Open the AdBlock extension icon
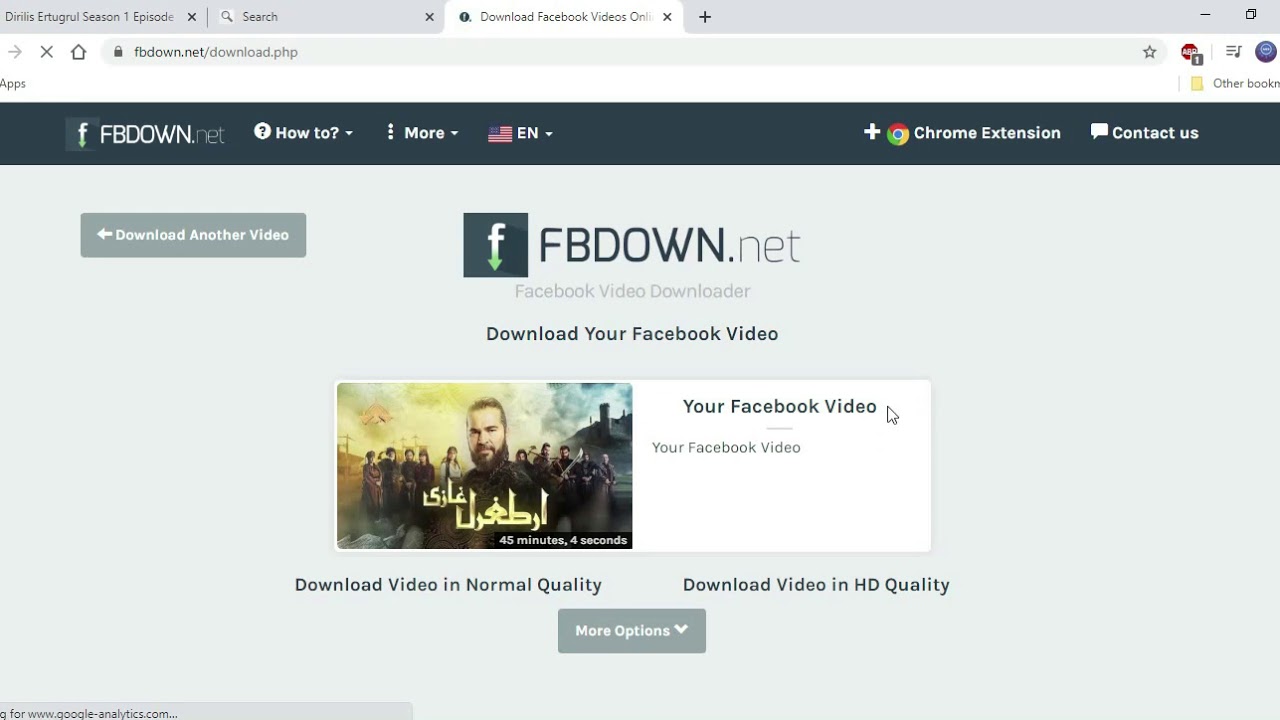1280x720 pixels. coord(1190,53)
